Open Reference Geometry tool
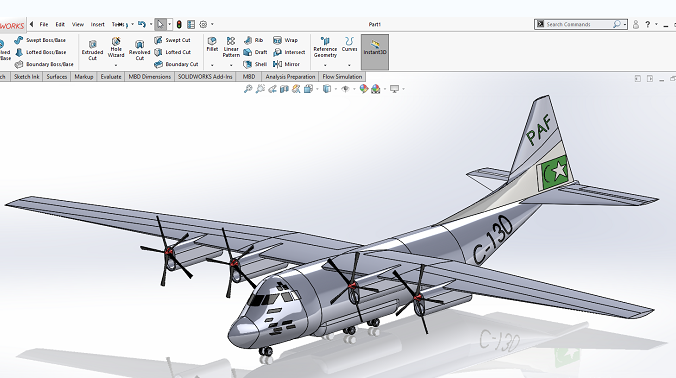 pos(325,47)
